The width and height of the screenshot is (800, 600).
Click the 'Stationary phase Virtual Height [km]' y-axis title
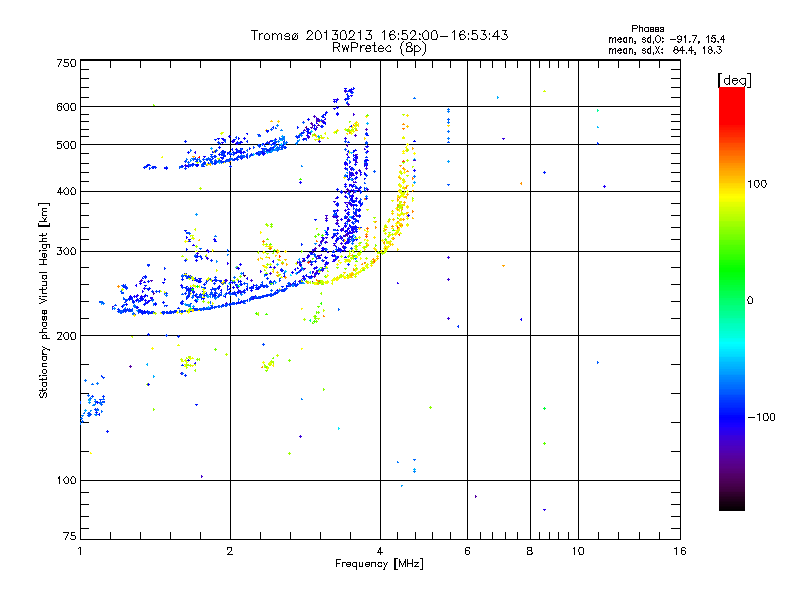44,300
